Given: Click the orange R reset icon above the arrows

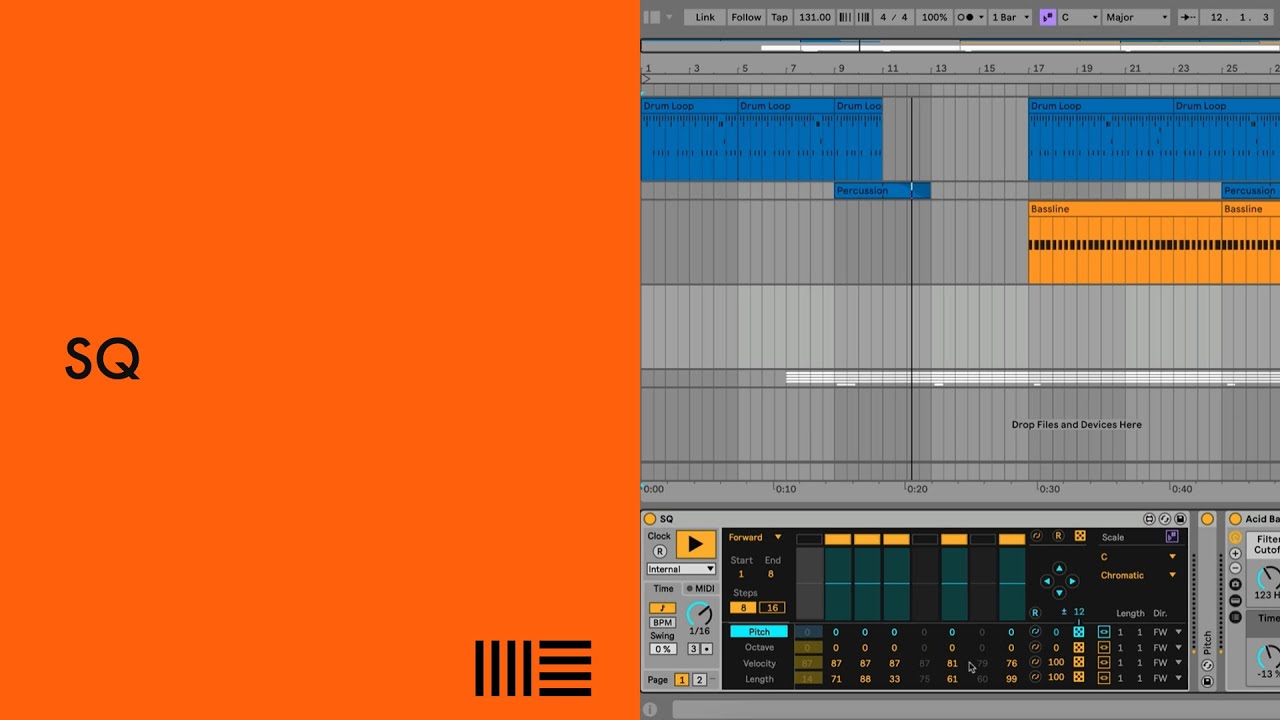Looking at the screenshot, I should tap(1058, 536).
